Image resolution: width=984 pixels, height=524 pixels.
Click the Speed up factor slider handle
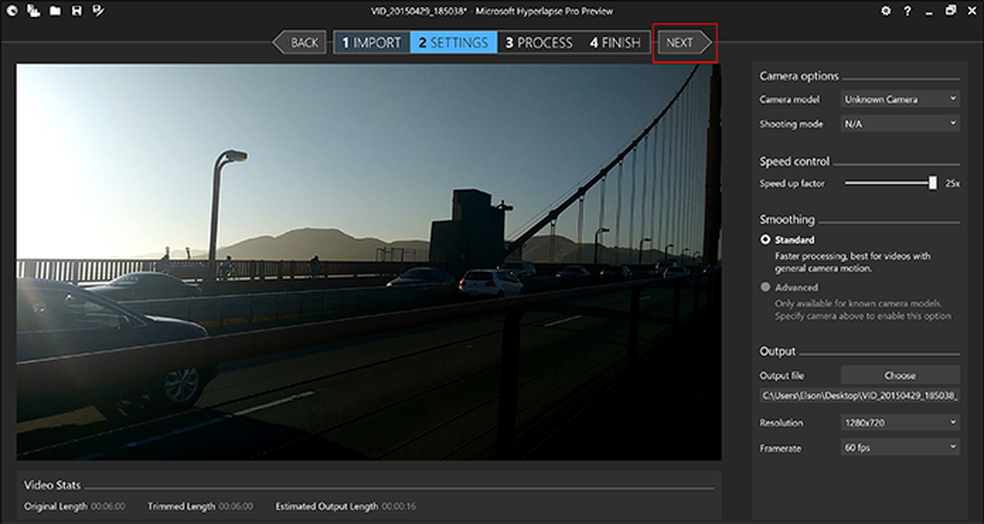(933, 183)
